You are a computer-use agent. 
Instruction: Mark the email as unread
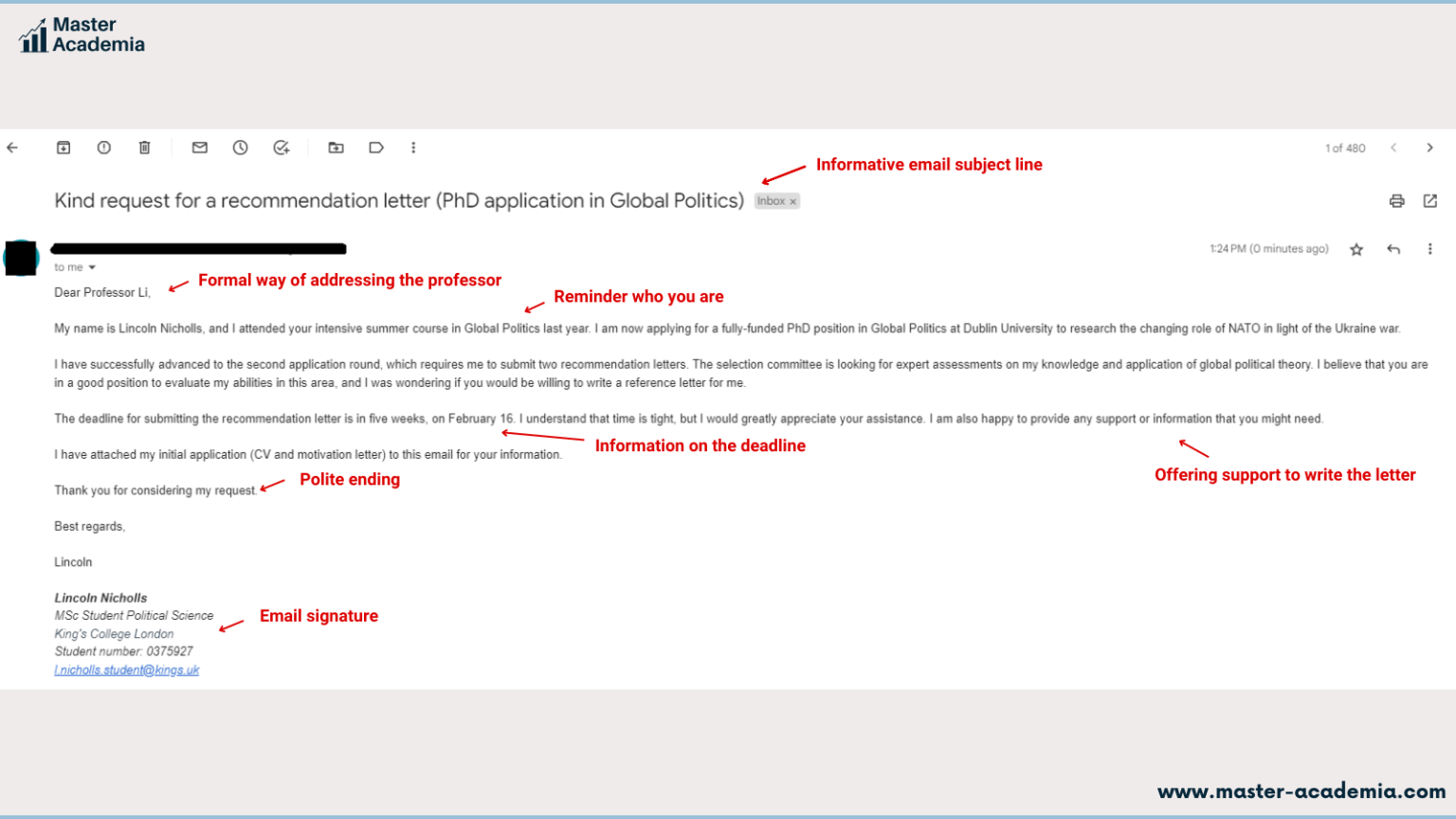coord(199,147)
